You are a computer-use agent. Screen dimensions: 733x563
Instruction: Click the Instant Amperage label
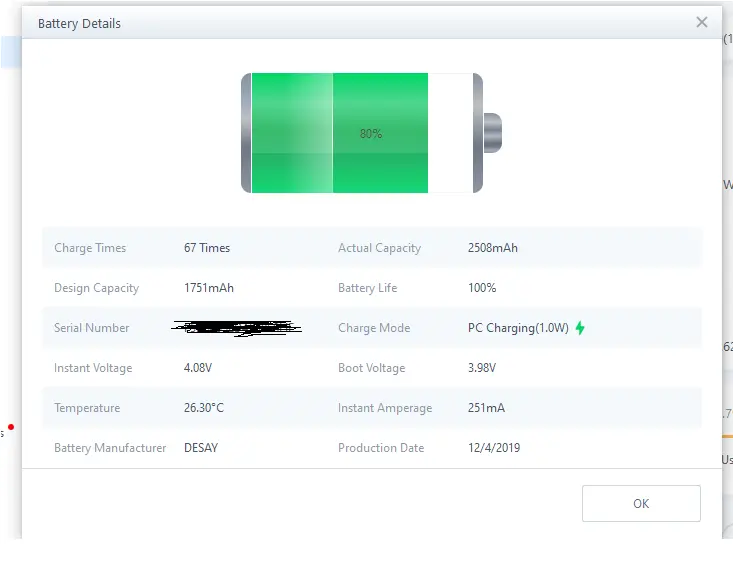tap(385, 408)
